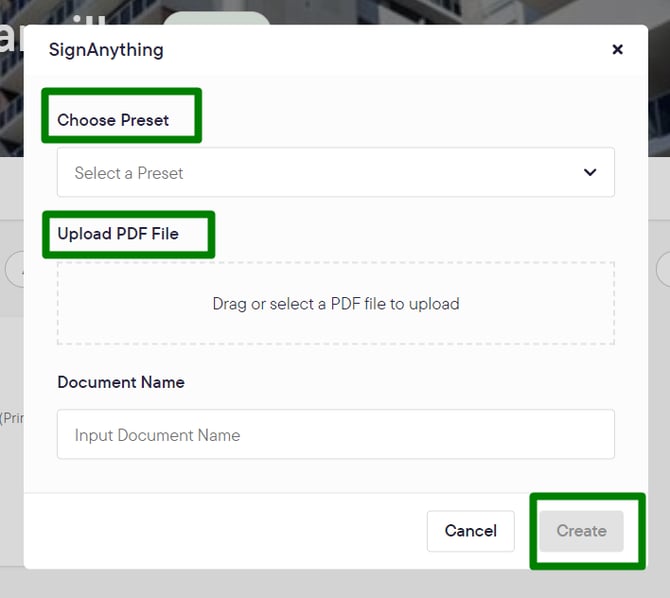
Task: Click the PDF drag-or-select upload area
Action: coord(335,304)
